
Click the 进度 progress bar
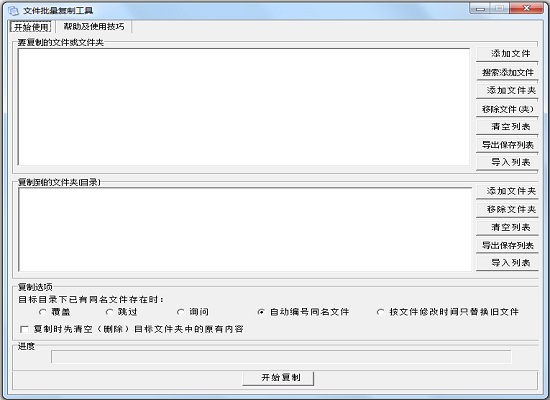point(281,356)
